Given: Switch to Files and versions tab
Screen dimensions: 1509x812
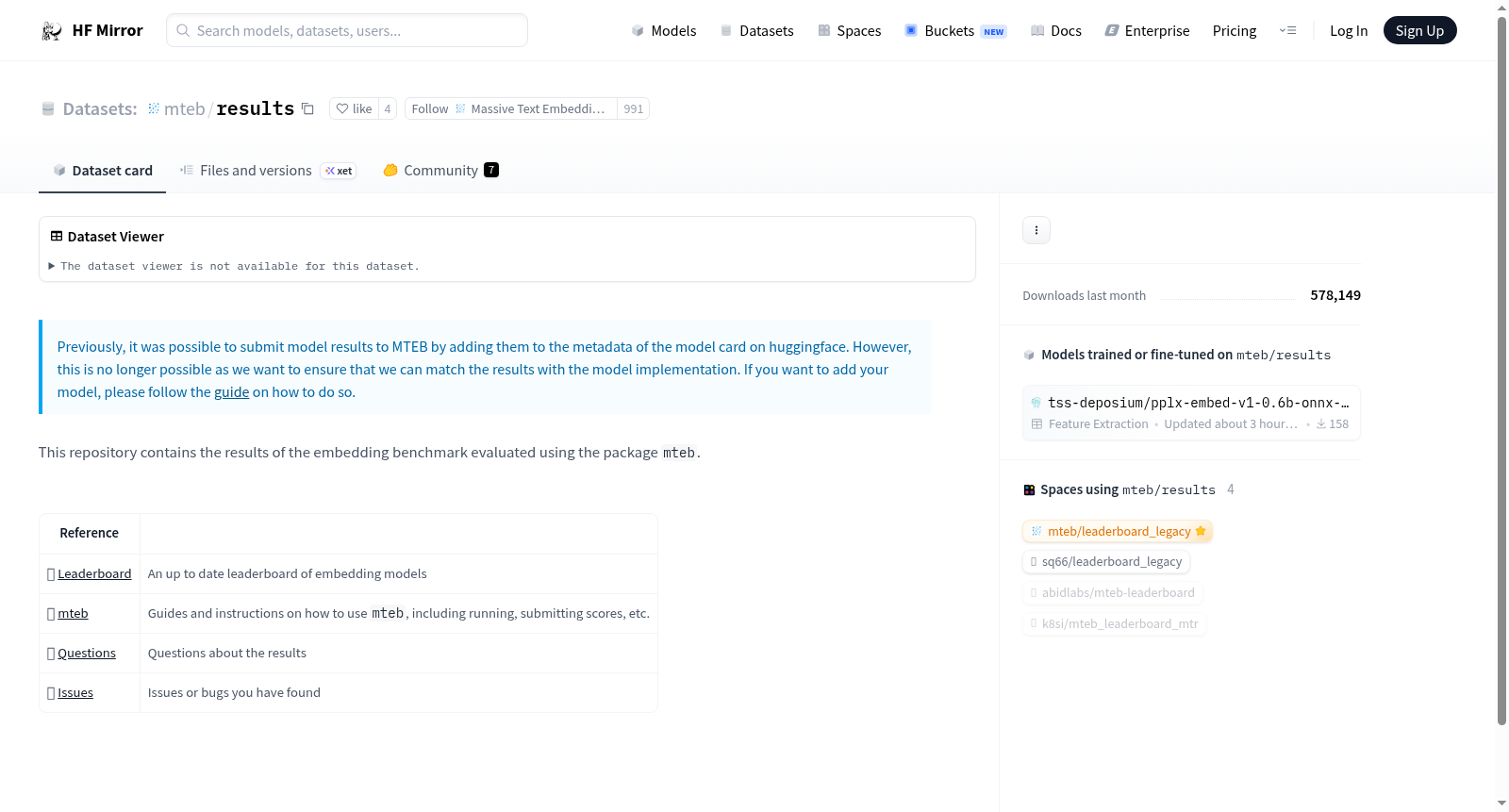Looking at the screenshot, I should point(268,170).
